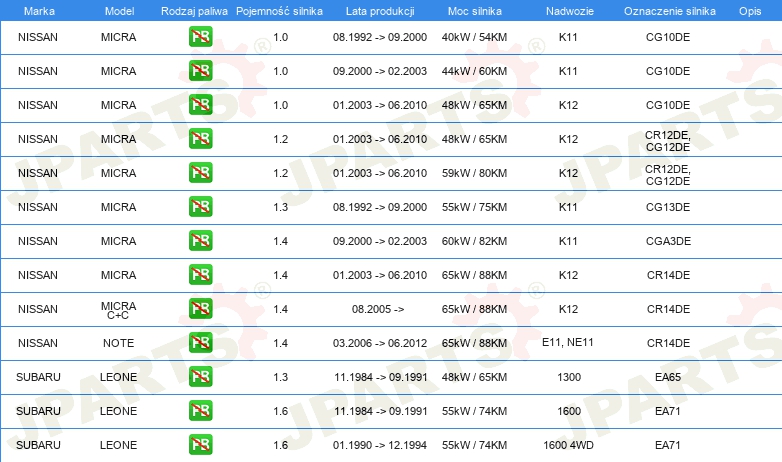Click the NOTE model cell

(x=118, y=343)
